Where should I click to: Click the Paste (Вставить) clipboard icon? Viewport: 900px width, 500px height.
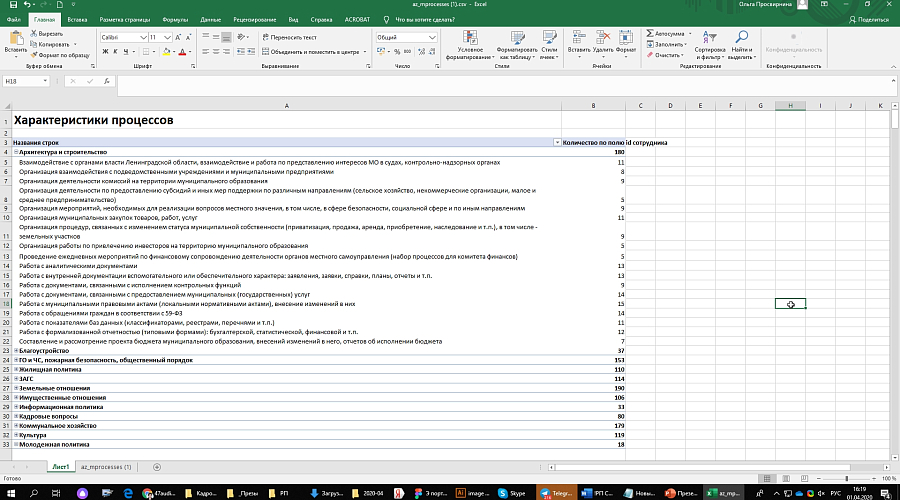tap(15, 39)
